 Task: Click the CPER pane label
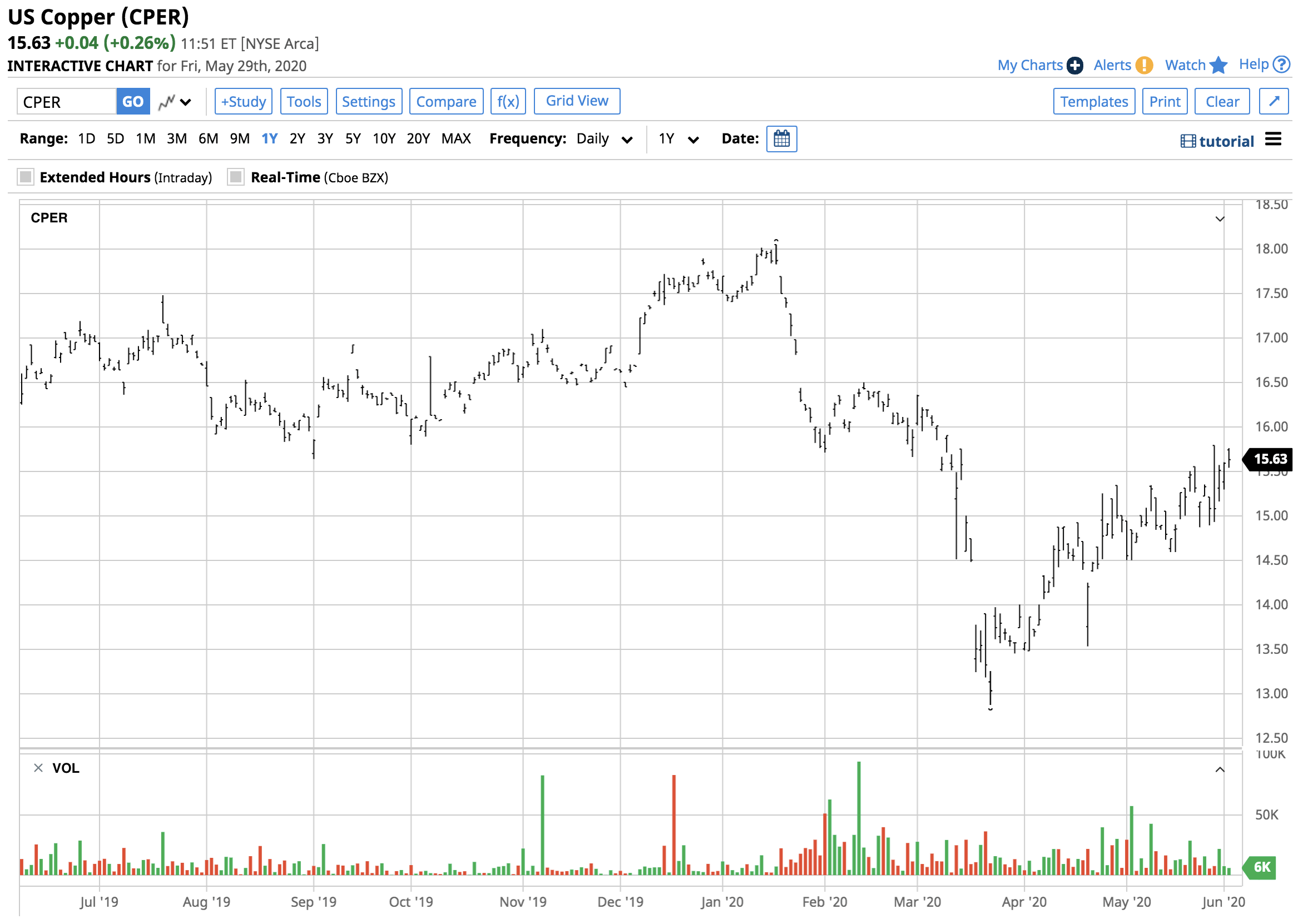tap(49, 218)
